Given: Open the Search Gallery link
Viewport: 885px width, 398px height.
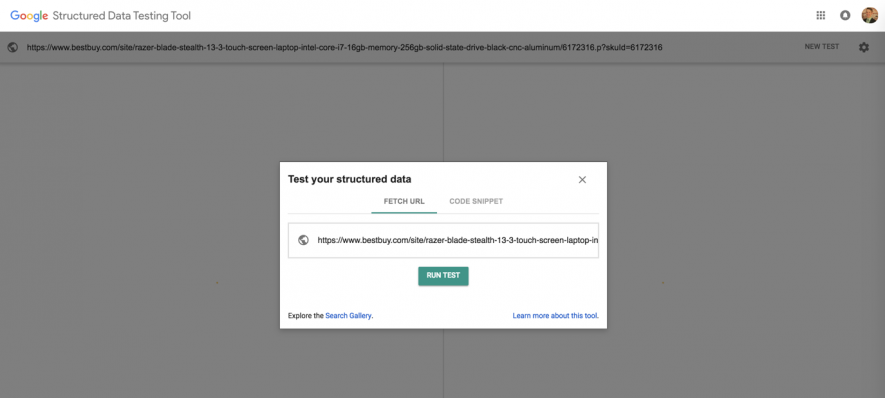Looking at the screenshot, I should coord(349,316).
